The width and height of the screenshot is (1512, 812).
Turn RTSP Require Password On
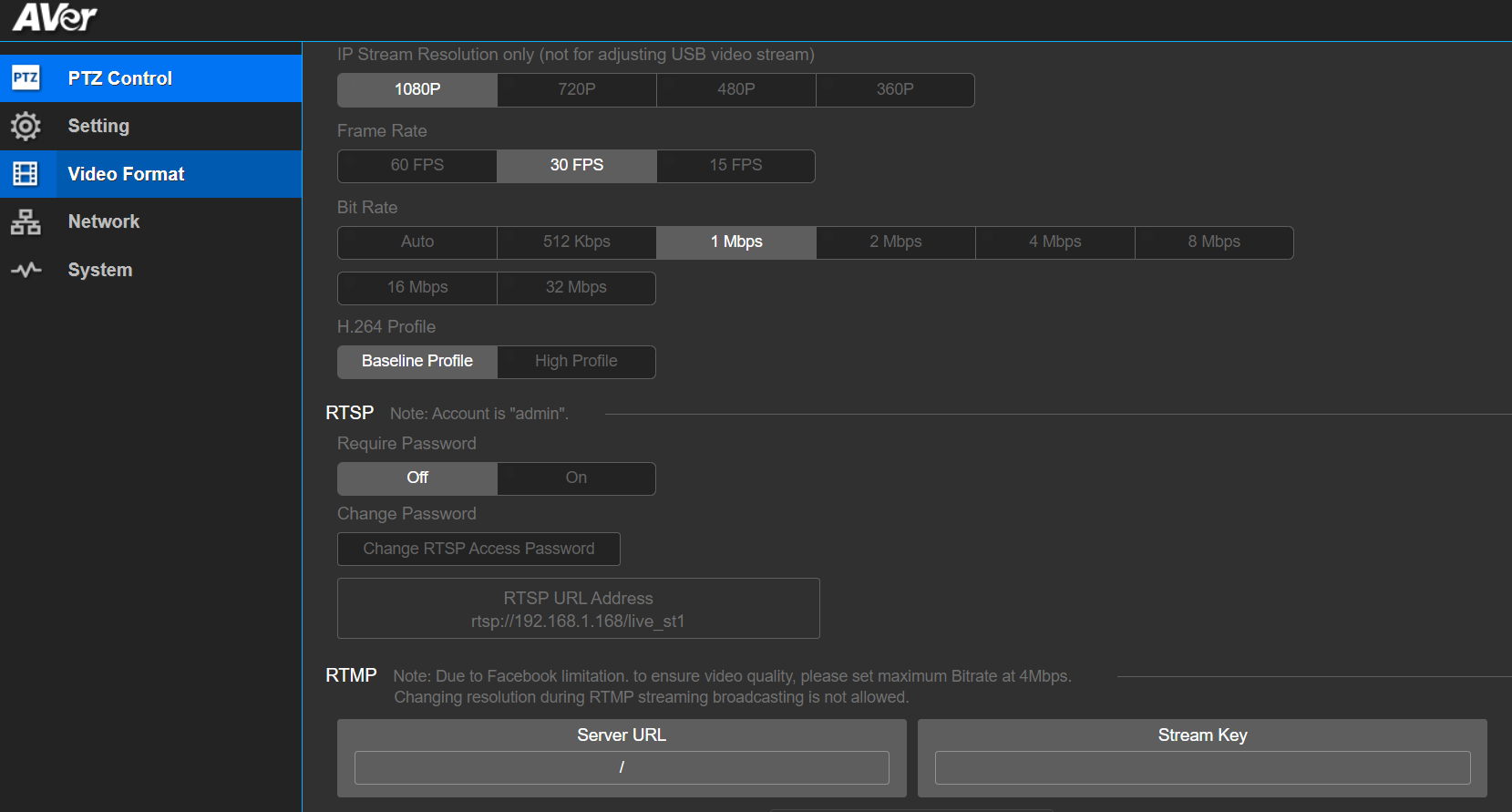pyautogui.click(x=576, y=478)
